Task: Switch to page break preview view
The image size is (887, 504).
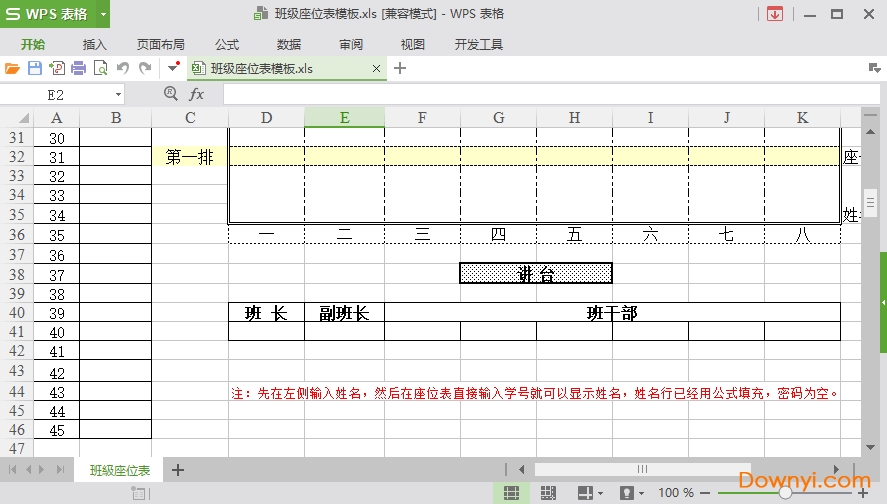Action: click(x=547, y=493)
